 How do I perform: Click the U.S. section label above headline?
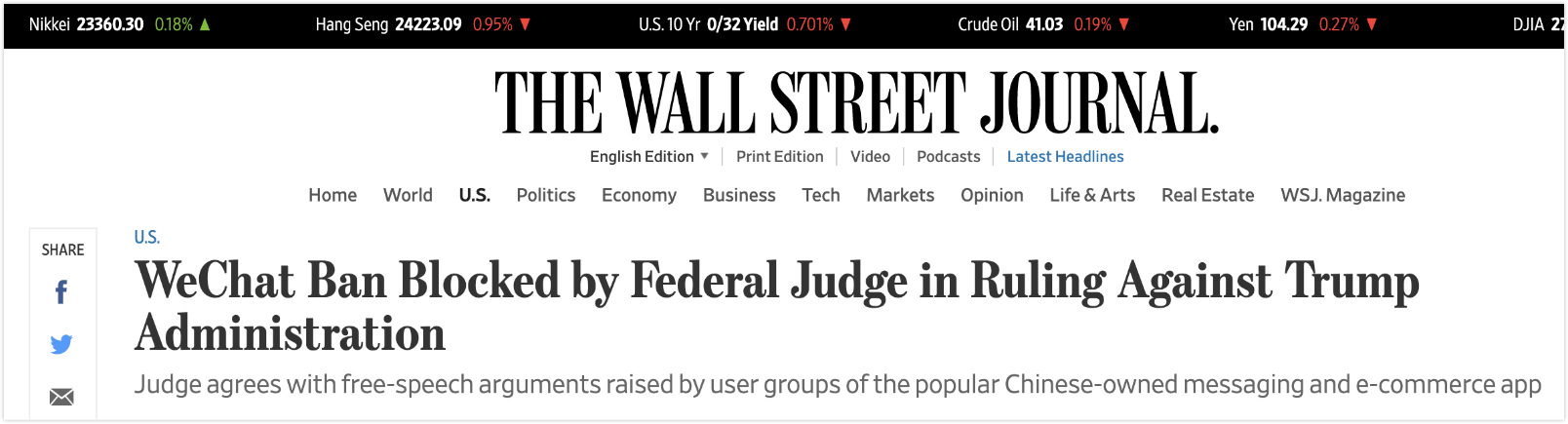[x=146, y=237]
